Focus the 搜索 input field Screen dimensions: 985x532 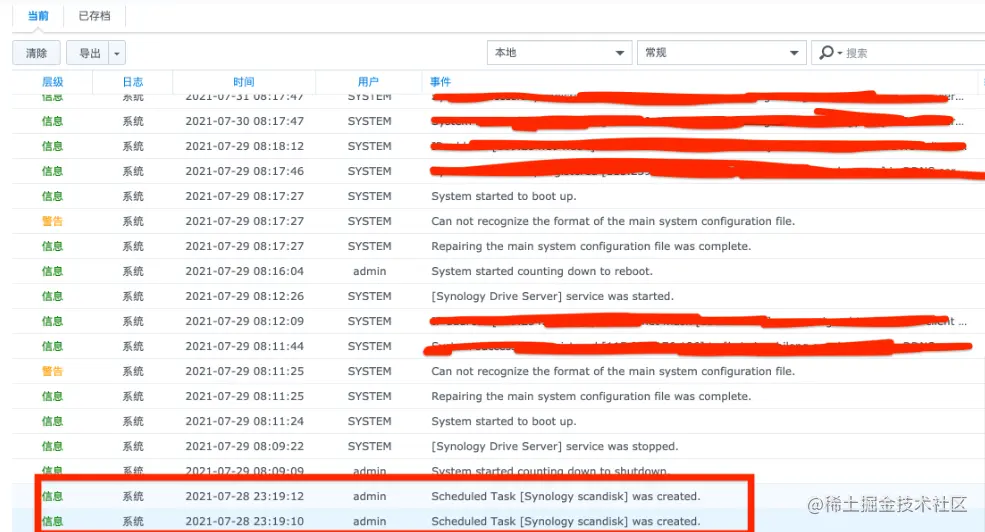point(914,53)
